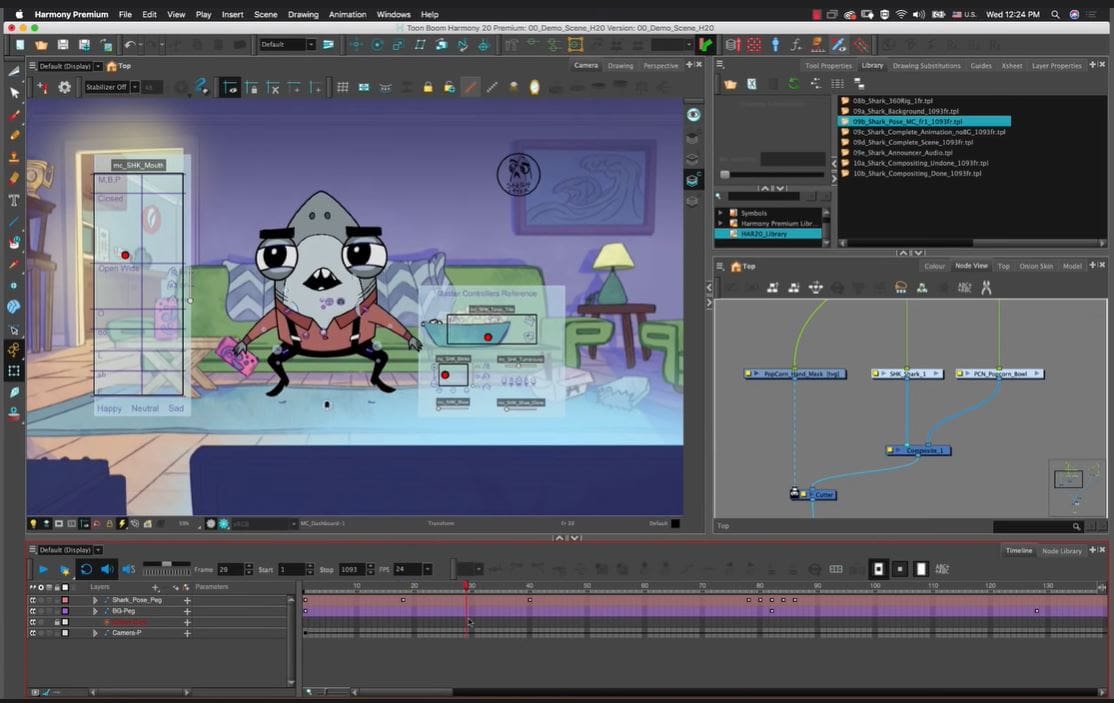Open Timeline Default (Display) dropdown
This screenshot has height=703, width=1114.
98,550
